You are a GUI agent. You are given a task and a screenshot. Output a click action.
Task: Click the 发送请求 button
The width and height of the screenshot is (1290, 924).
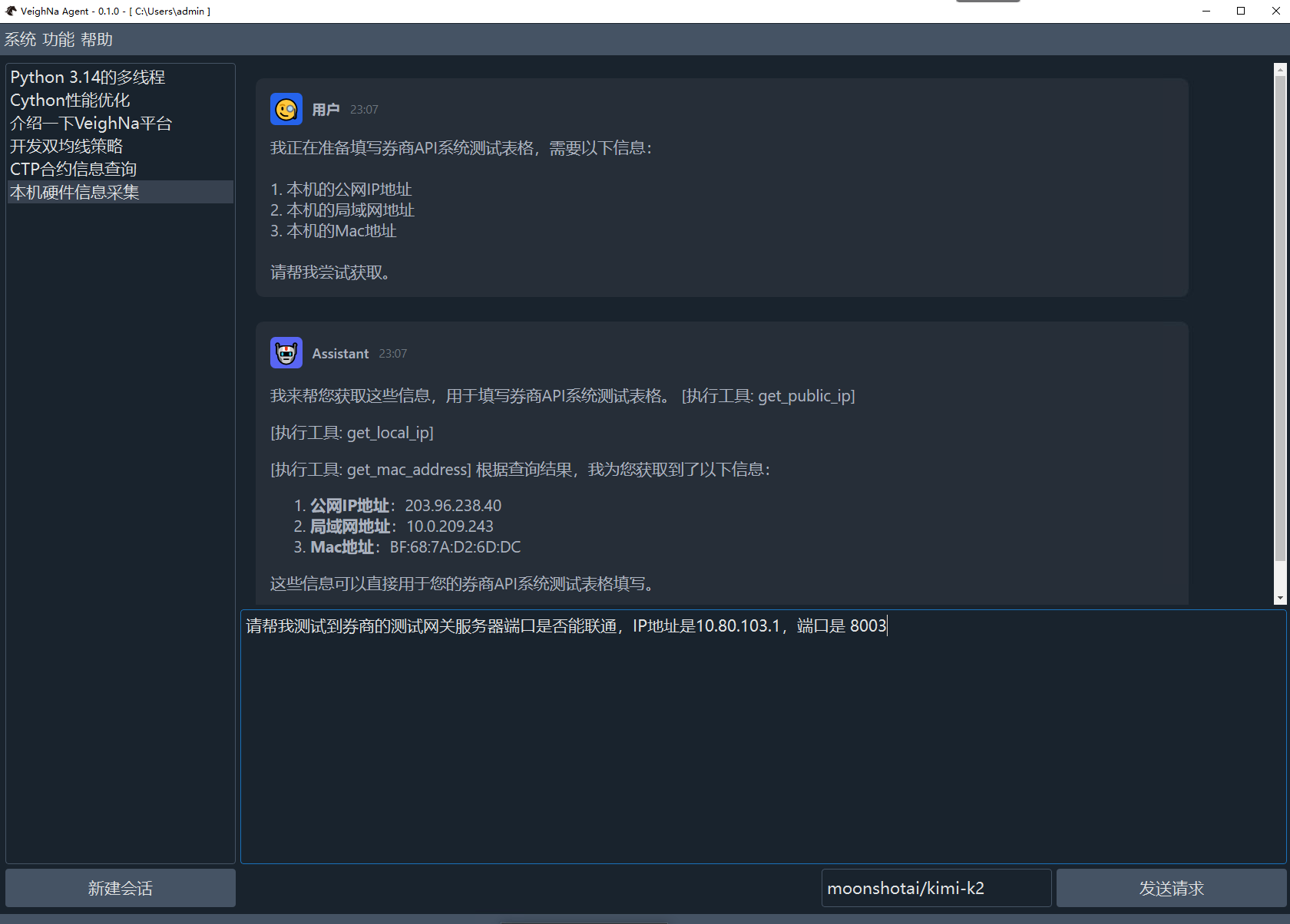(x=1171, y=888)
